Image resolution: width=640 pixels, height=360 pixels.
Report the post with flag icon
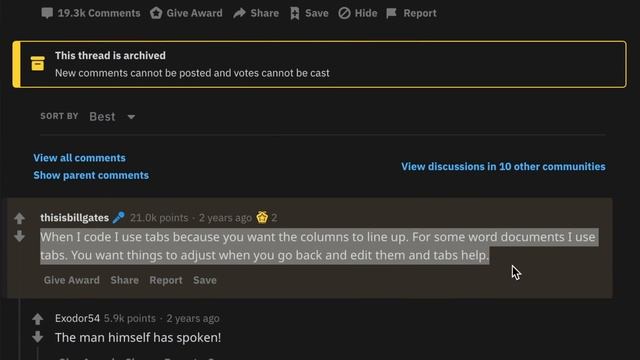(x=411, y=13)
